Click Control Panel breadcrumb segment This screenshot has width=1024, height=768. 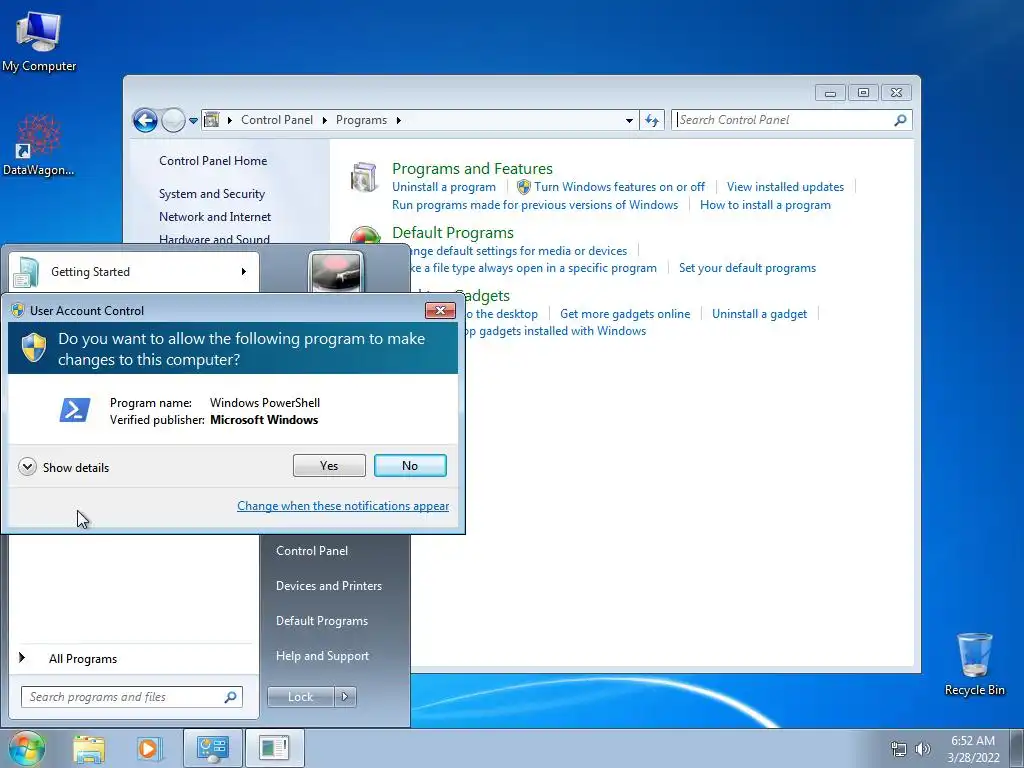277,120
